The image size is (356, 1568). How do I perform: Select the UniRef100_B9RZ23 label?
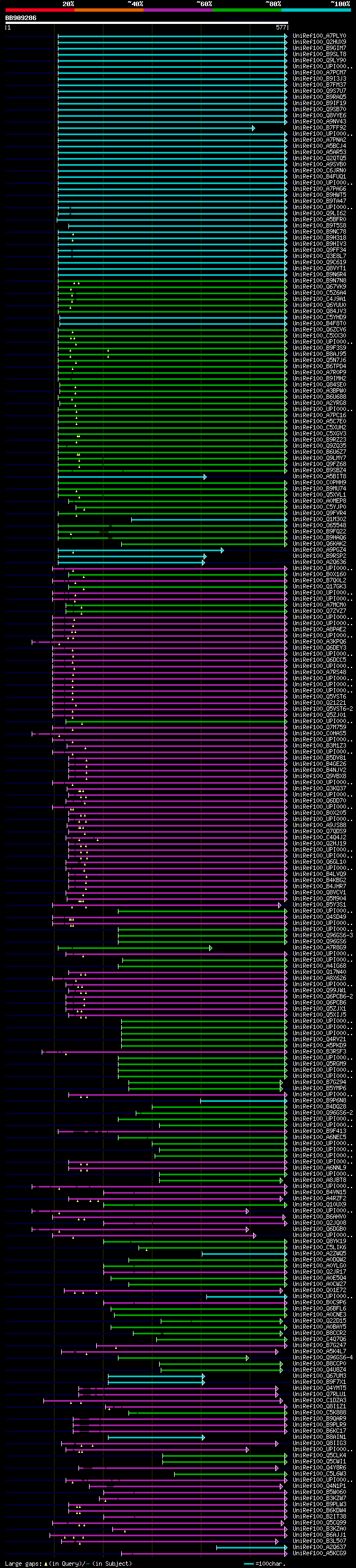tap(319, 440)
